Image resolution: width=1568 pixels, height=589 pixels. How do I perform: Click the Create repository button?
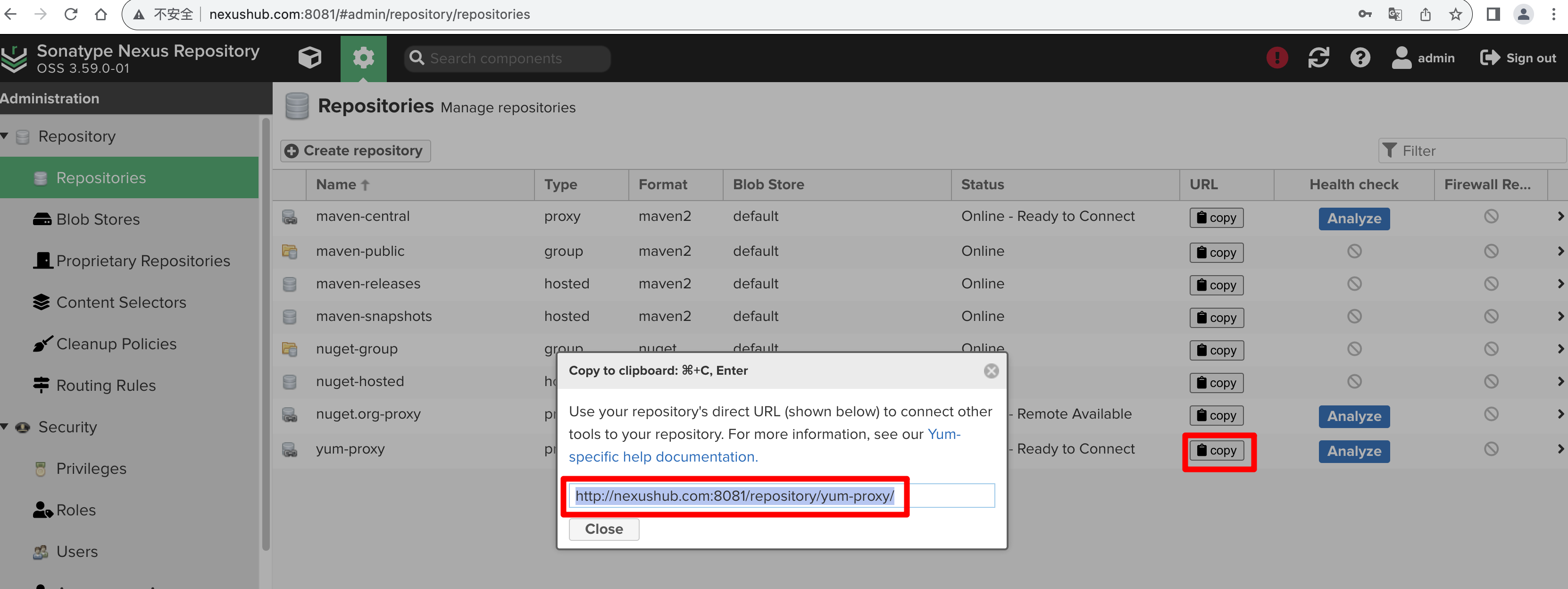(x=356, y=151)
